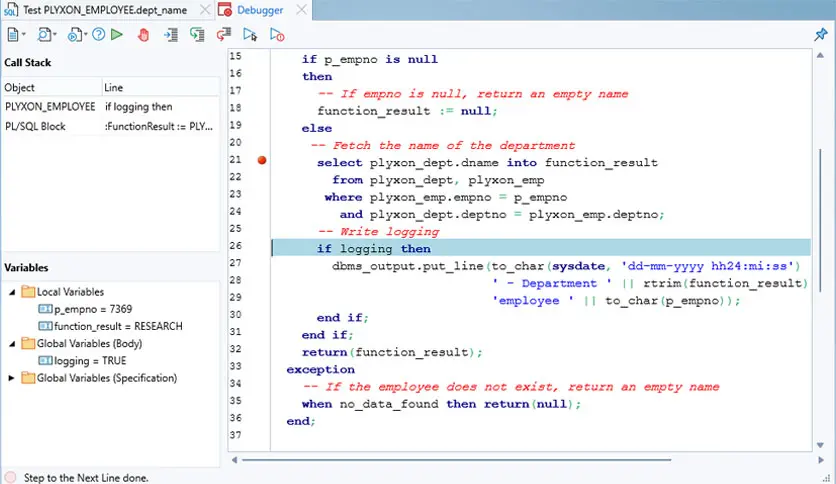The height and width of the screenshot is (484, 836).
Task: Click status text 'Step to the Next Line done.'
Action: click(x=86, y=478)
